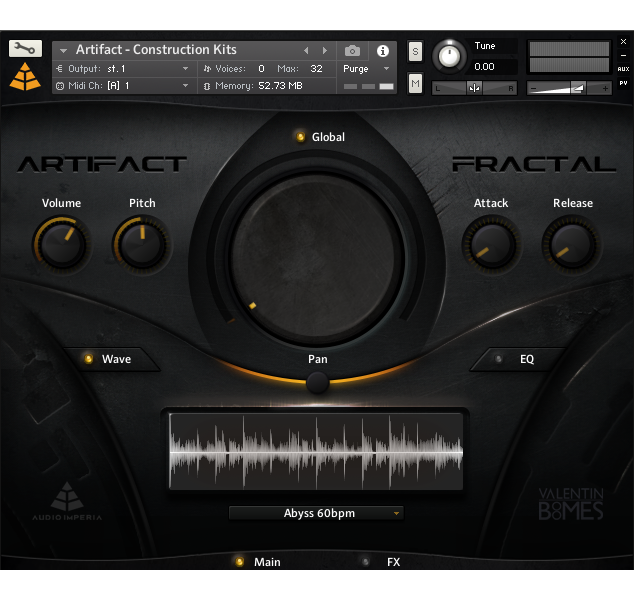Image resolution: width=635 pixels, height=600 pixels.
Task: Open the Purge menu
Action: click(x=366, y=69)
